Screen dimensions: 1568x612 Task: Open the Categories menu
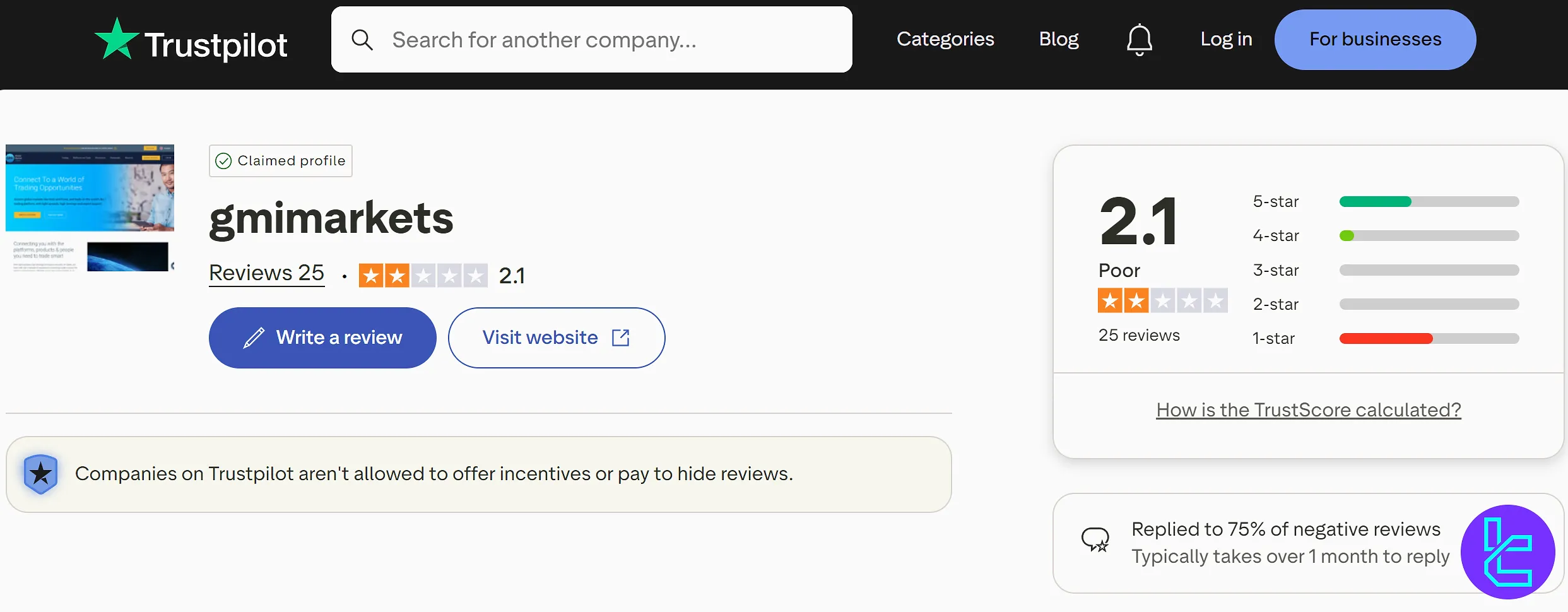(945, 39)
